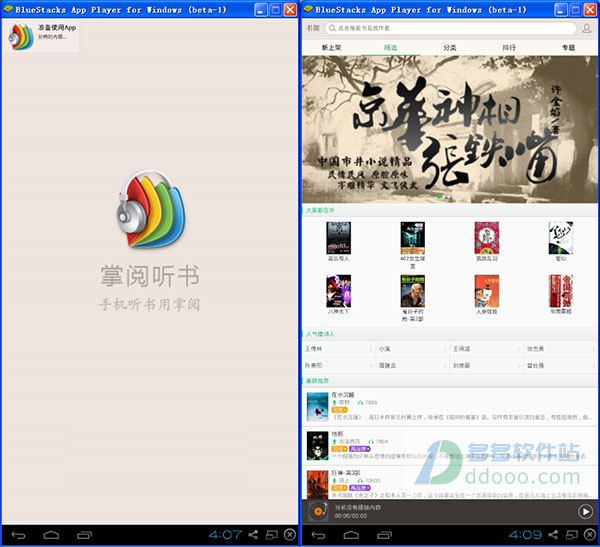Open the 鬼谷子的局 第2部 cover
This screenshot has height=547, width=600.
(412, 291)
